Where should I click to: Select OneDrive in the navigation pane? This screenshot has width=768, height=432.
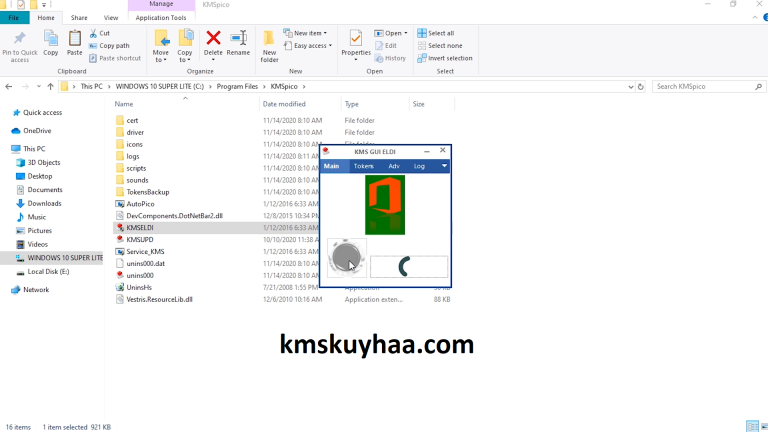[x=37, y=131]
